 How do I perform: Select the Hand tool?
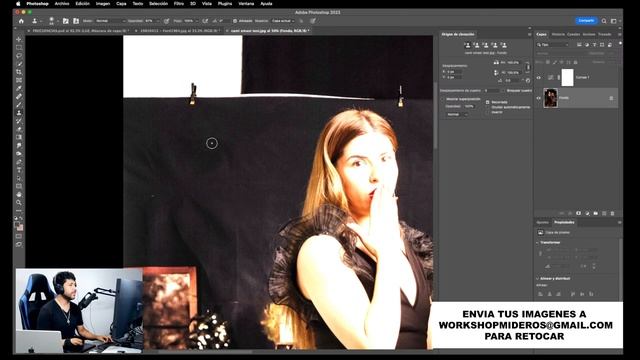pyautogui.click(x=19, y=194)
